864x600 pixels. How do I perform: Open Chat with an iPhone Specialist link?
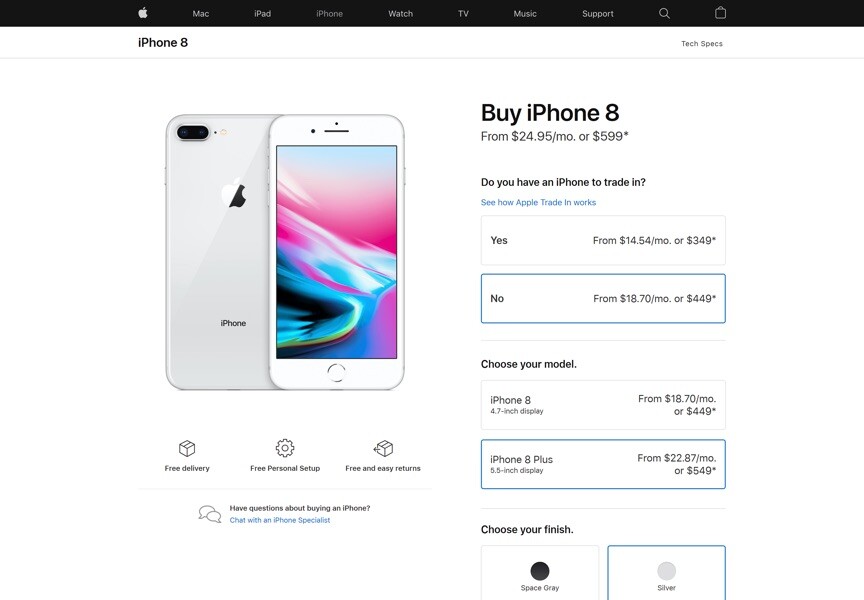pos(280,520)
